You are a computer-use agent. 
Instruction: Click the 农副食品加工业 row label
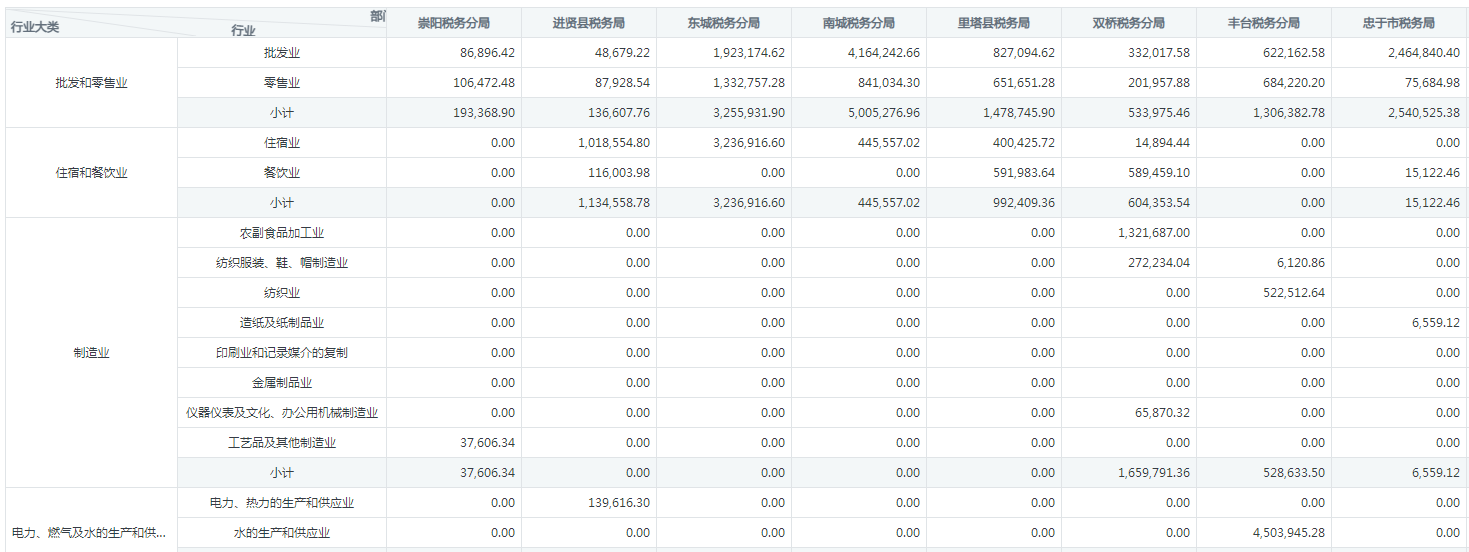pyautogui.click(x=282, y=233)
